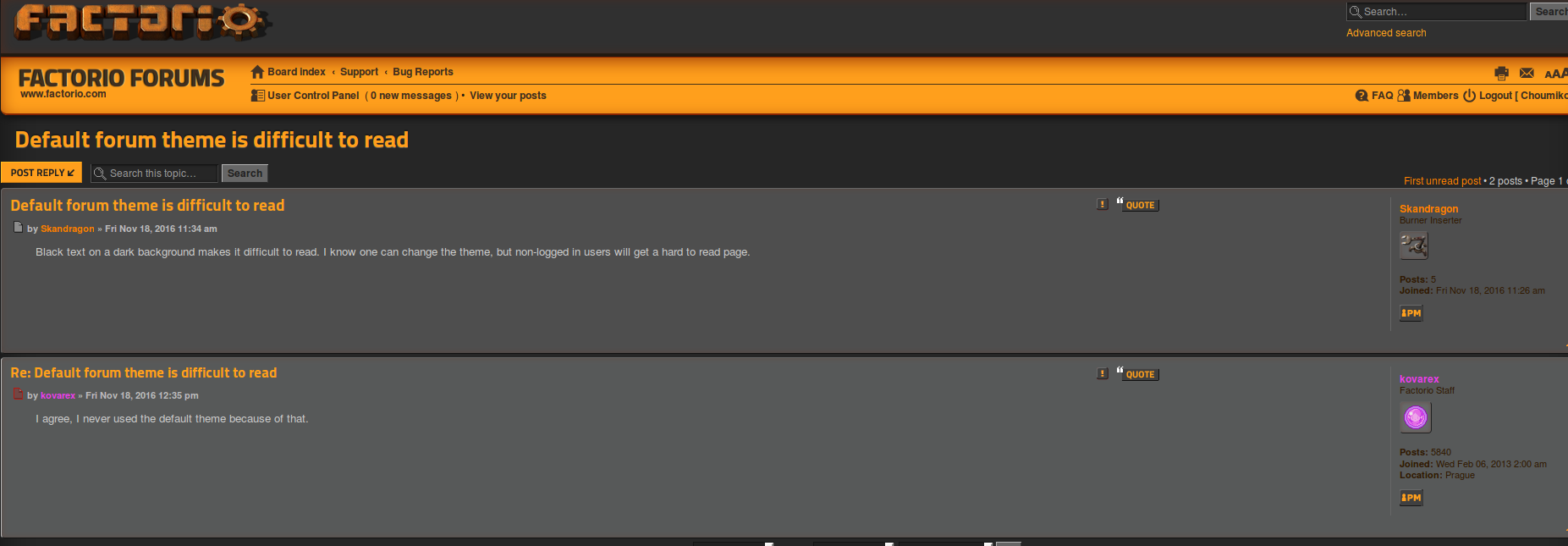This screenshot has width=1568, height=546.
Task: Open Skandragon link in post byline
Action: coord(68,229)
